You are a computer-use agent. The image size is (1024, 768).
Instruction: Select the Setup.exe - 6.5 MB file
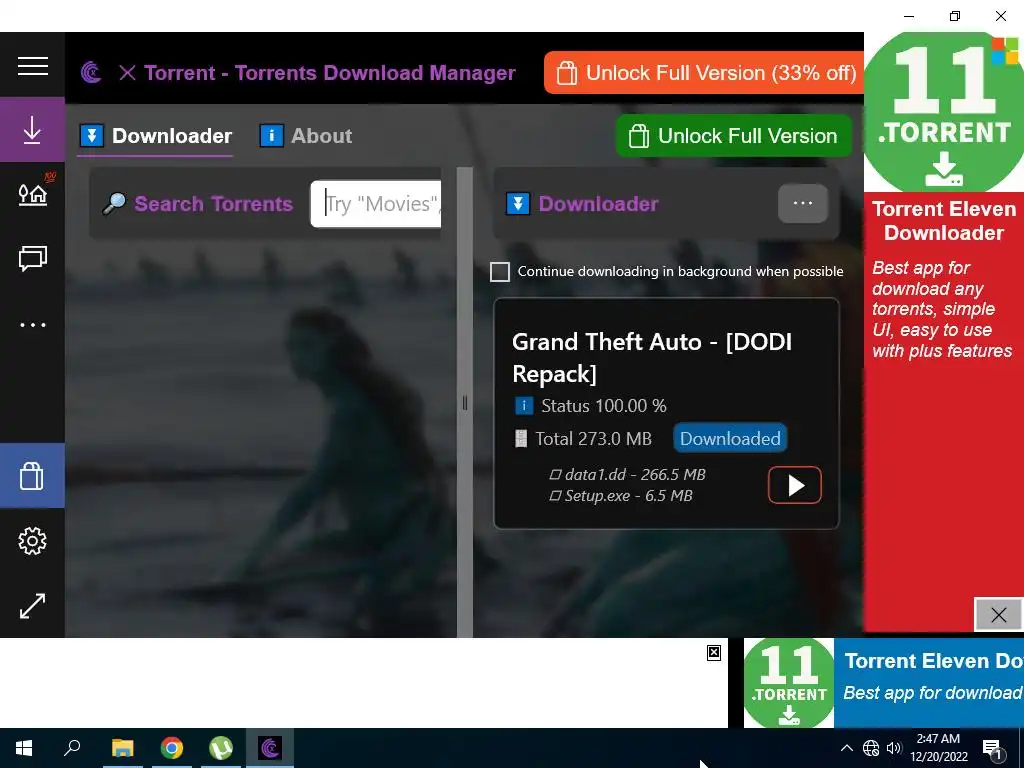coord(621,496)
